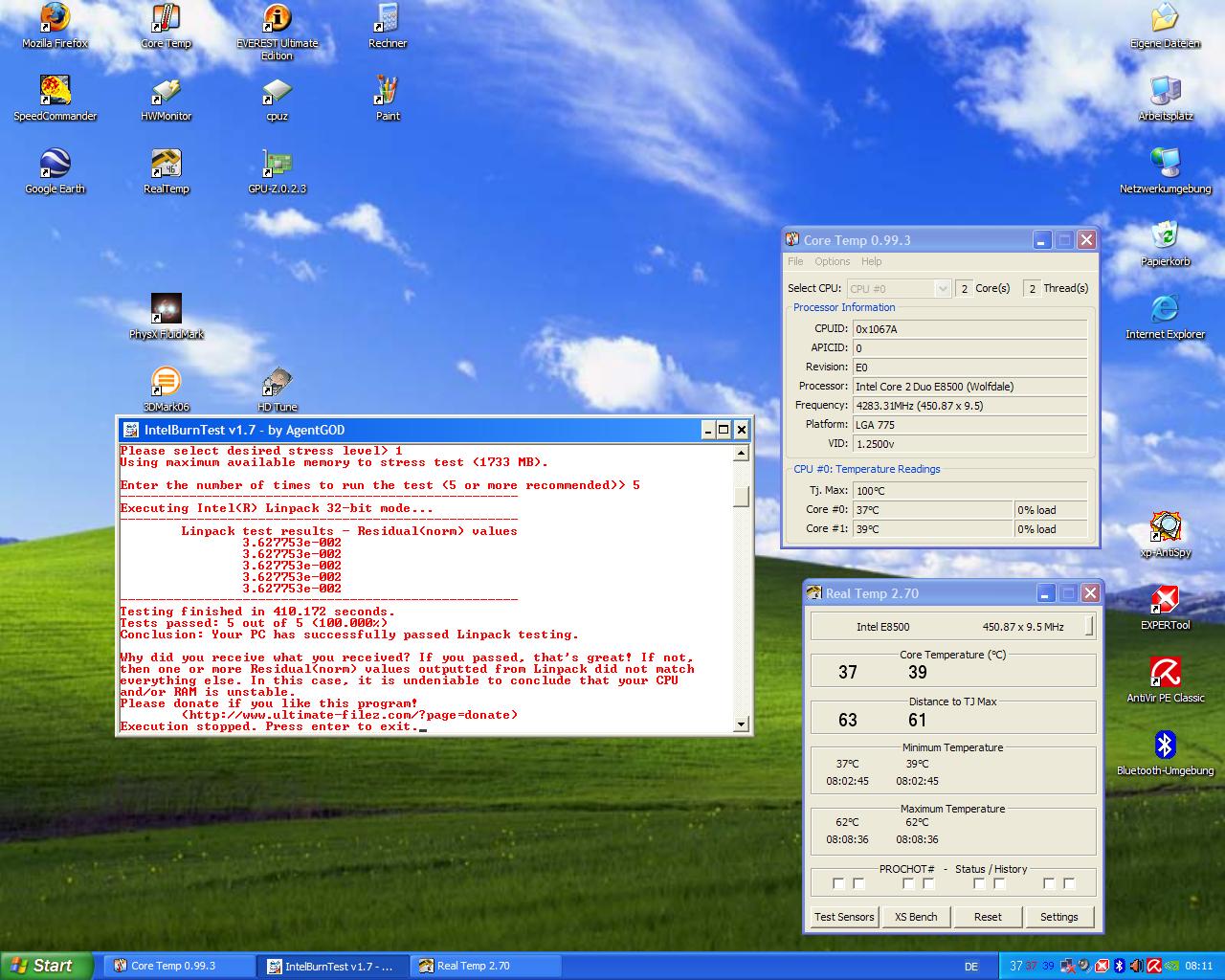
Task: Click the Google Earth desktop icon
Action: [x=55, y=171]
